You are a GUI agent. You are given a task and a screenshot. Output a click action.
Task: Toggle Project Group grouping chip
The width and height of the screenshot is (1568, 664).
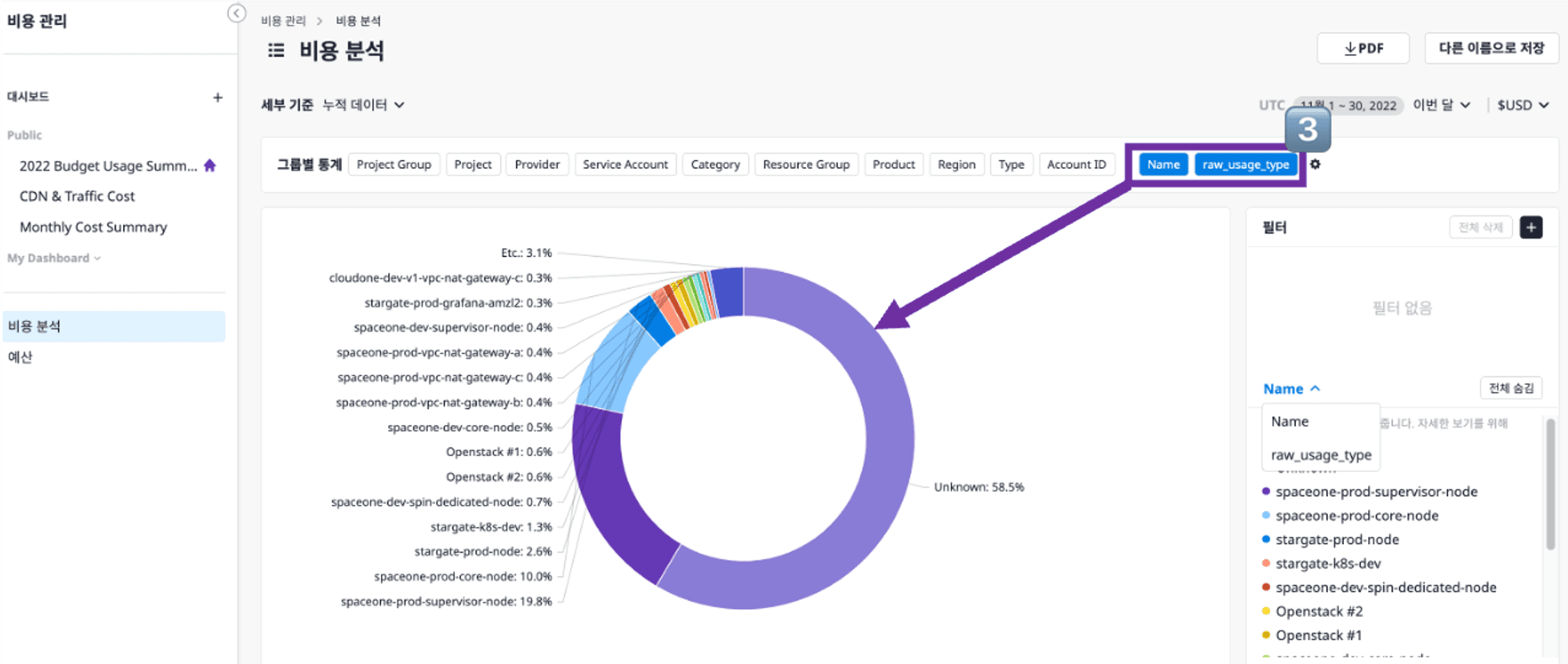(x=394, y=165)
